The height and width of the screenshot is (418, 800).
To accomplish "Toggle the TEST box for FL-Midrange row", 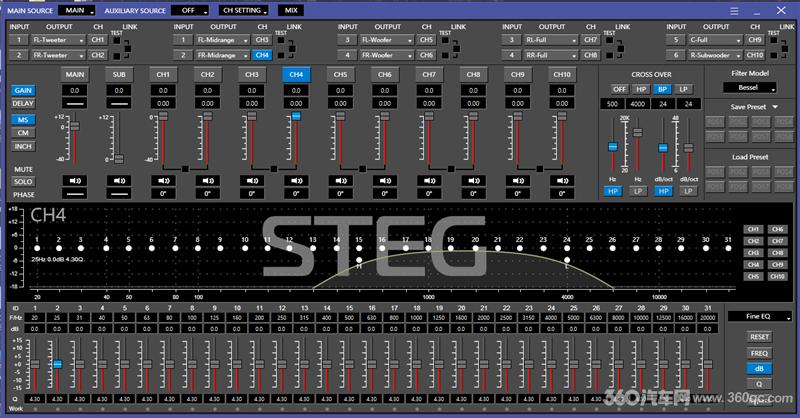I will (x=281, y=40).
